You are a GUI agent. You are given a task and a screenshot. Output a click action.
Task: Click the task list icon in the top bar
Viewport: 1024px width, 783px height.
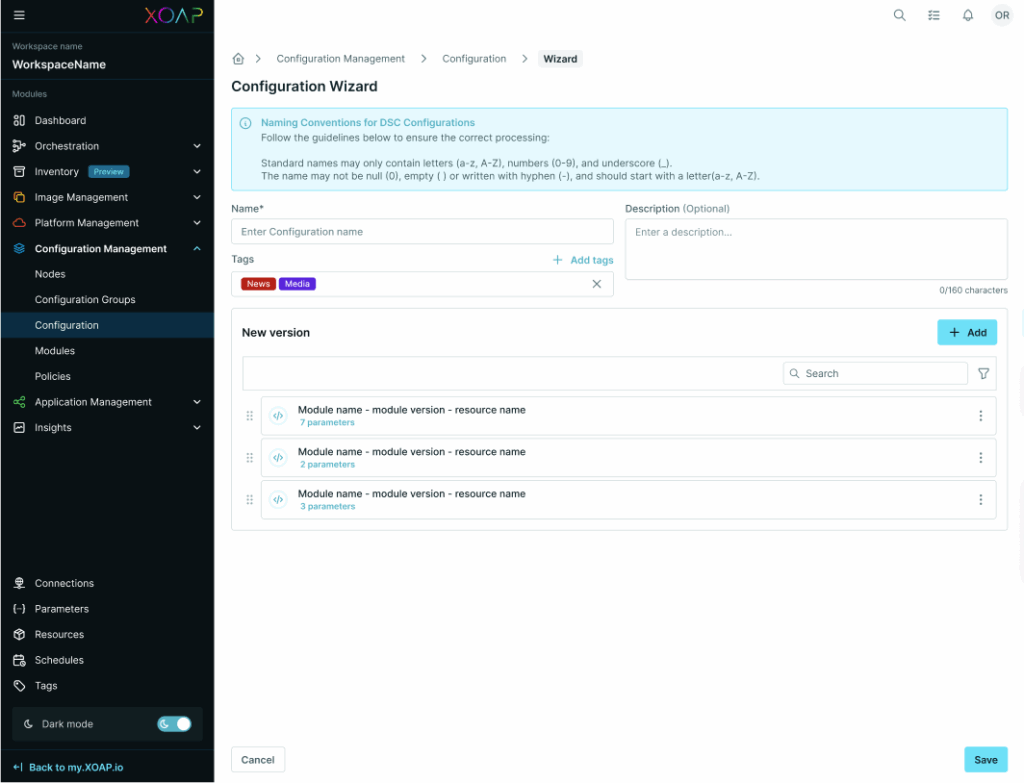click(x=934, y=15)
